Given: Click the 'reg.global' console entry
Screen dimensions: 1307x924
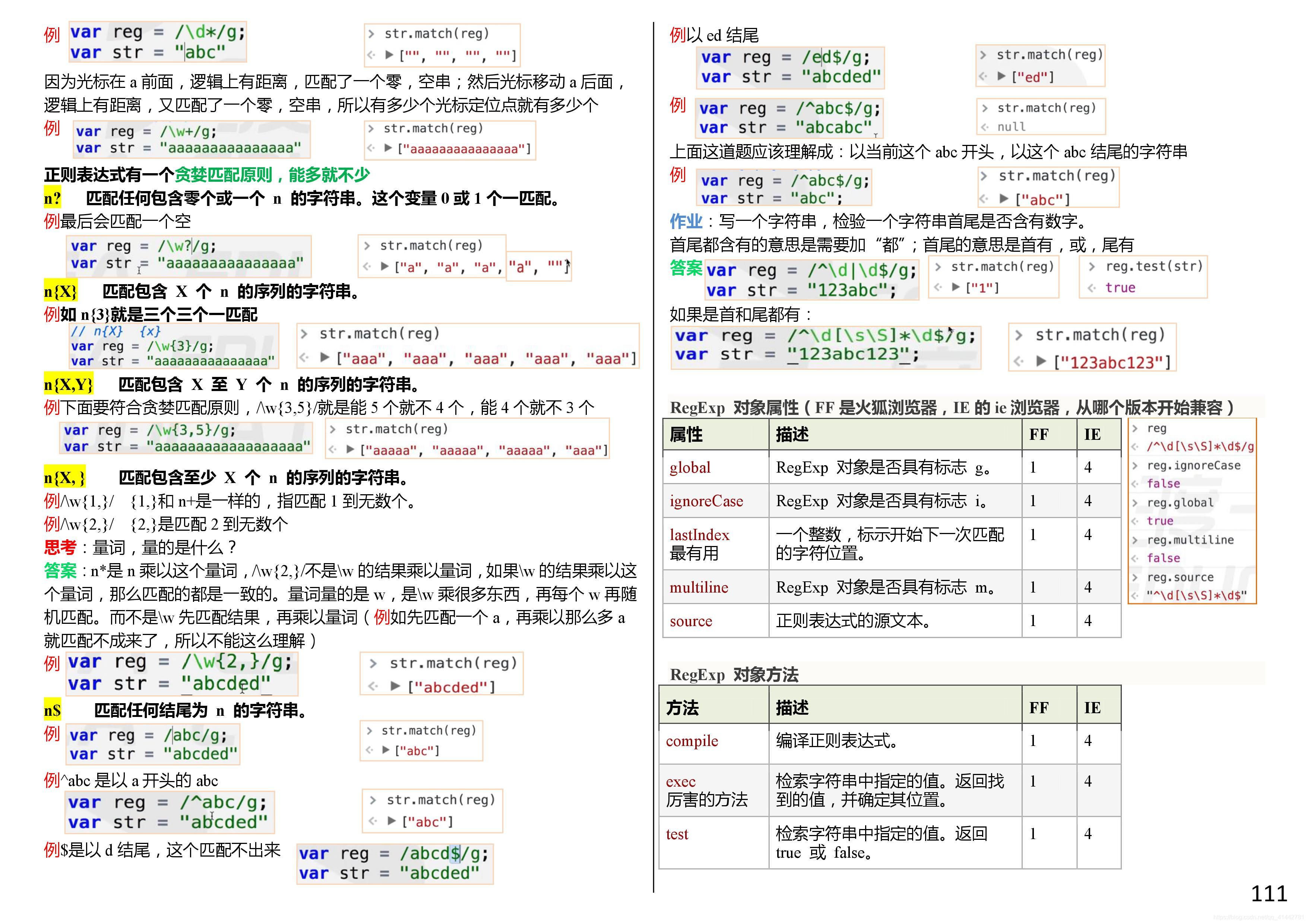Looking at the screenshot, I should pyautogui.click(x=1180, y=502).
